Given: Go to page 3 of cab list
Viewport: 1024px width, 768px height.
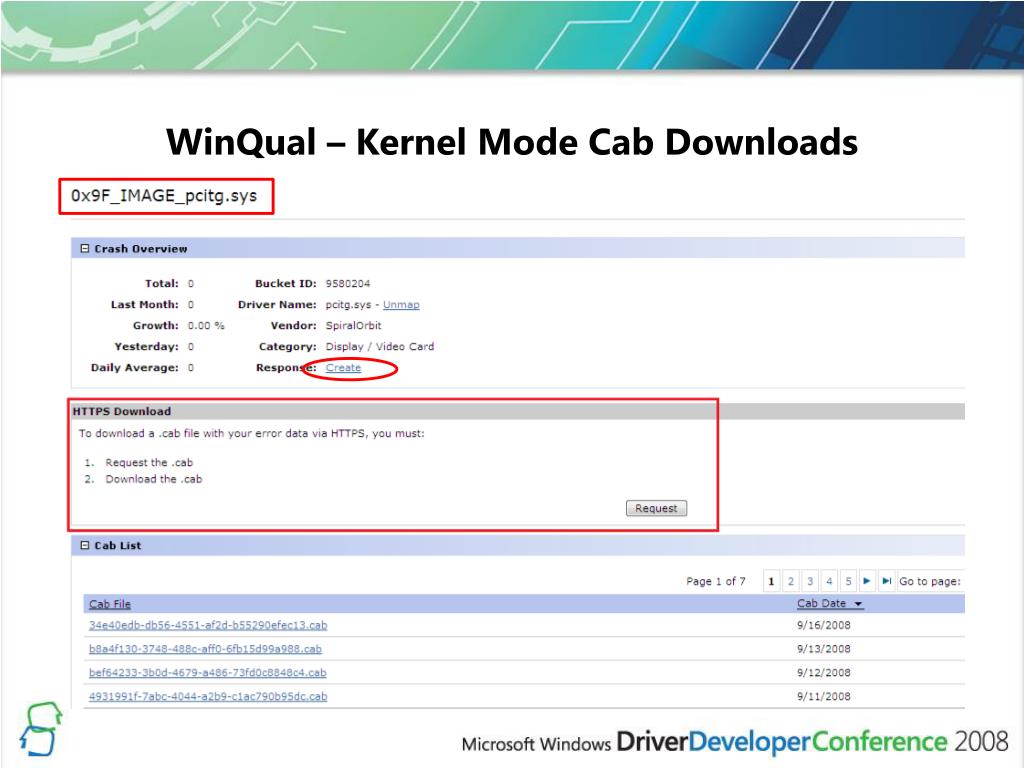Looking at the screenshot, I should pos(810,581).
